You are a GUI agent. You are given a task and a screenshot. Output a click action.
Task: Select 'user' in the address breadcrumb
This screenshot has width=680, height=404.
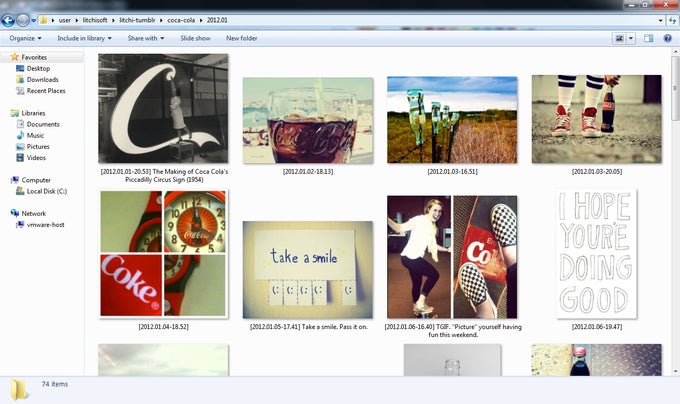65,20
